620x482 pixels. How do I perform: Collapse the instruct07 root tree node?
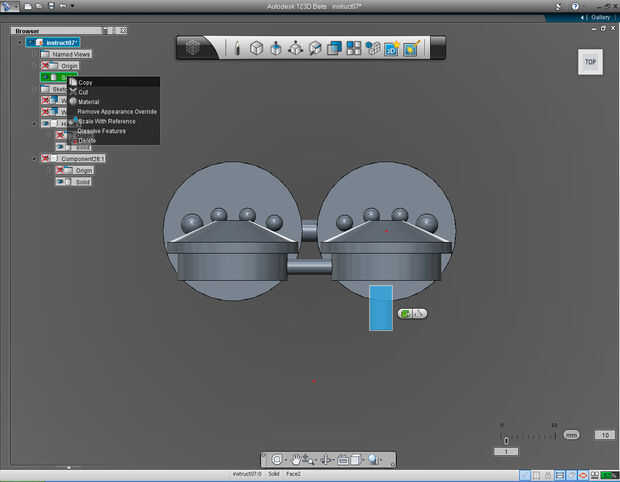tap(20, 42)
